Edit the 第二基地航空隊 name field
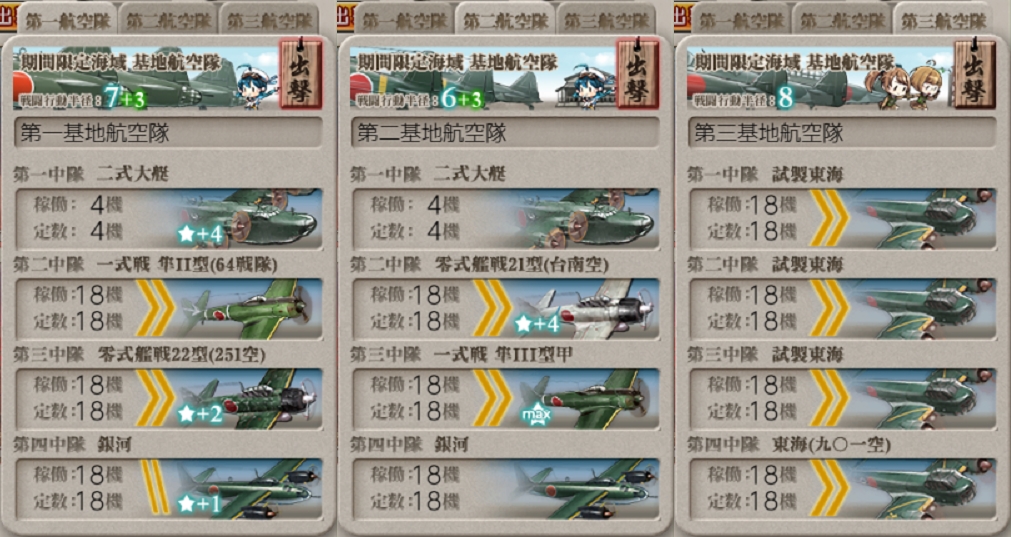The width and height of the screenshot is (1011, 537). coord(506,133)
